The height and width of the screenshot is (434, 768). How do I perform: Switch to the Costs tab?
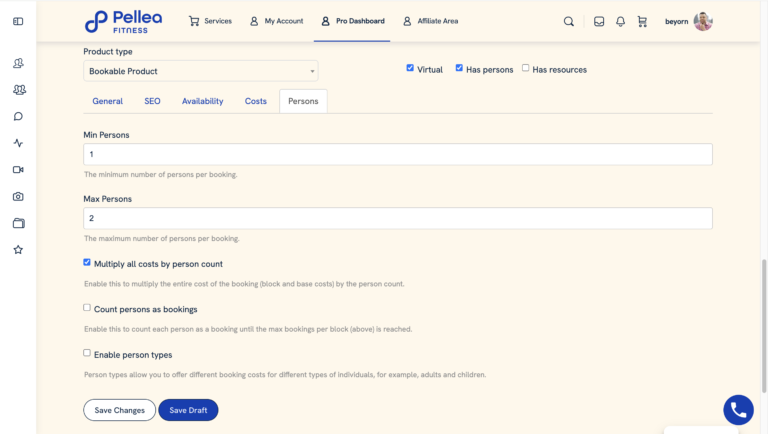(256, 101)
